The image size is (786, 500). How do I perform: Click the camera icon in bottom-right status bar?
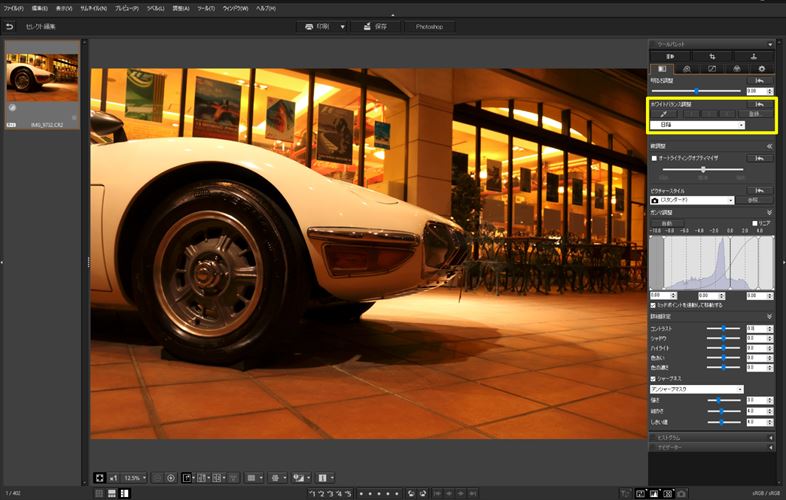(681, 494)
